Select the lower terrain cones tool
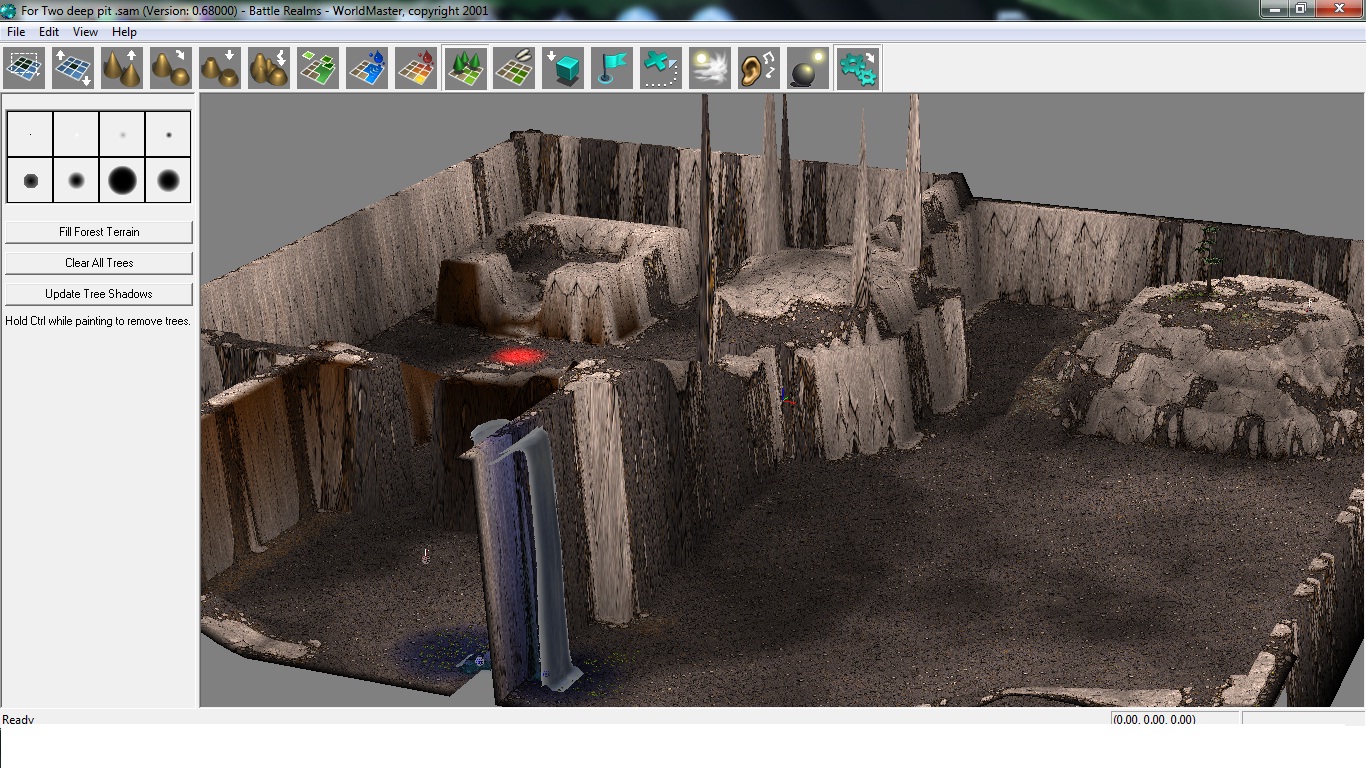The height and width of the screenshot is (768, 1366). click(220, 69)
